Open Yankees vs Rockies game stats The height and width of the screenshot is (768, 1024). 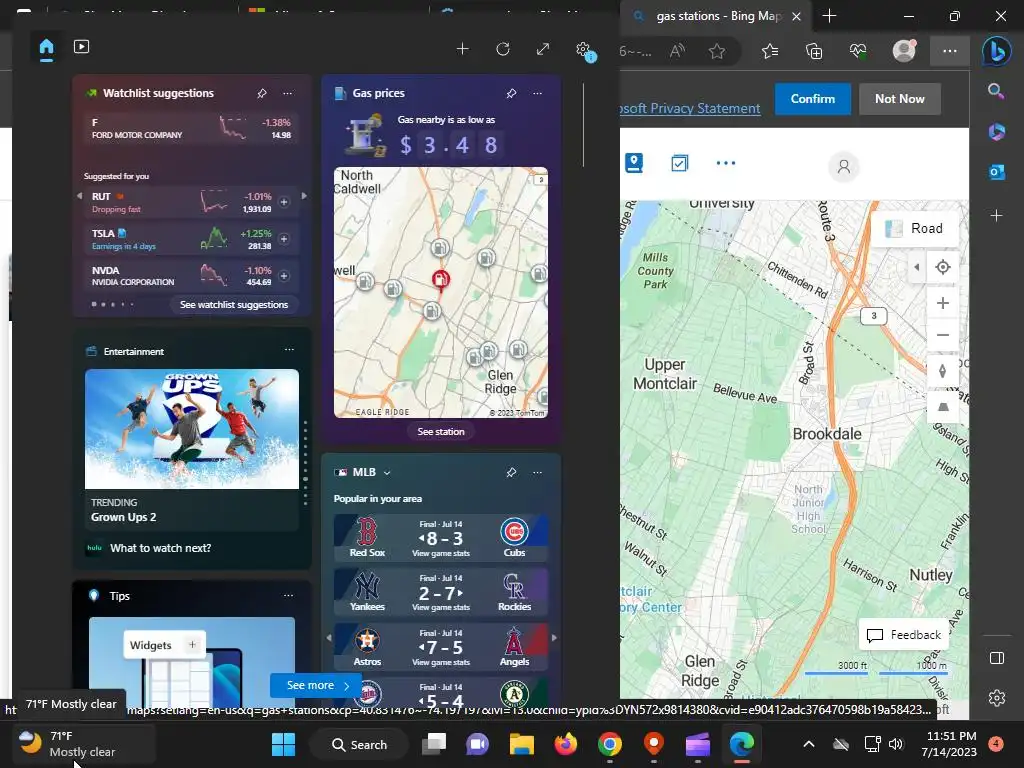click(x=441, y=592)
